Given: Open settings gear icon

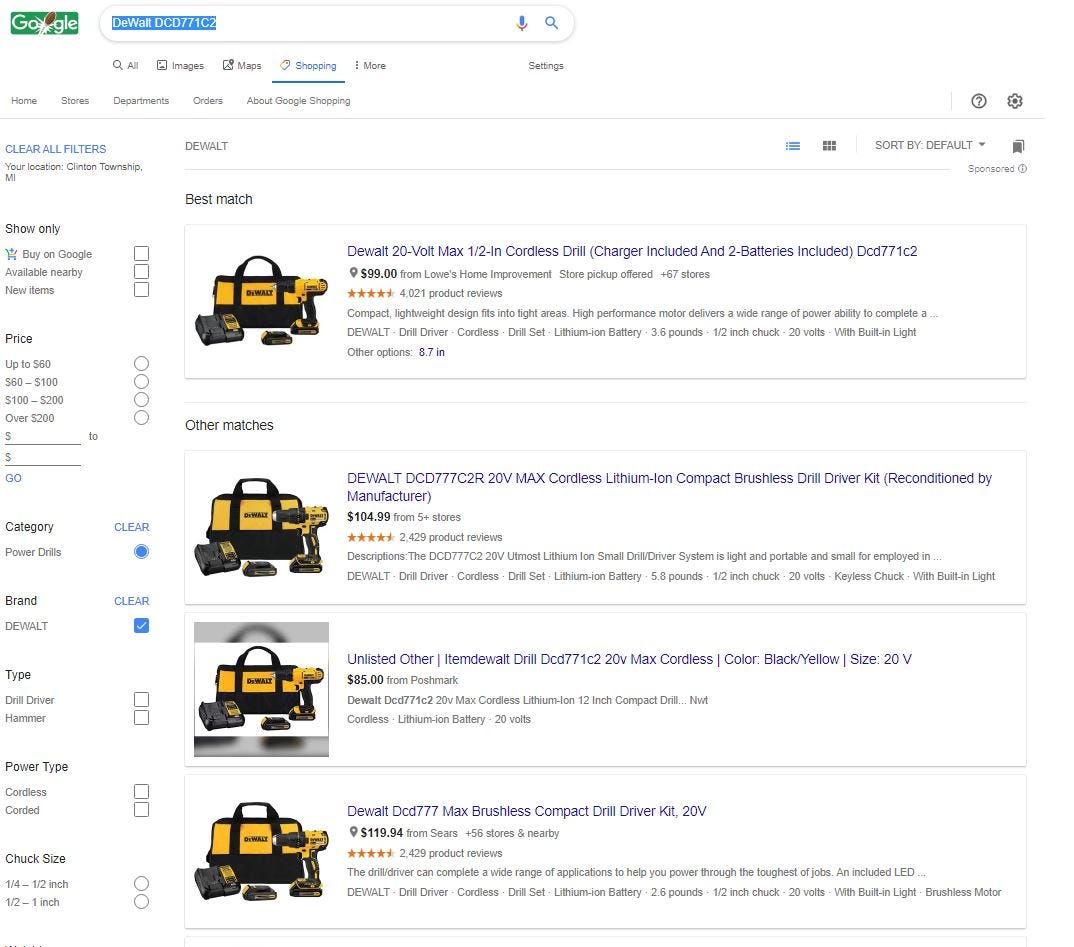Looking at the screenshot, I should [x=1014, y=101].
